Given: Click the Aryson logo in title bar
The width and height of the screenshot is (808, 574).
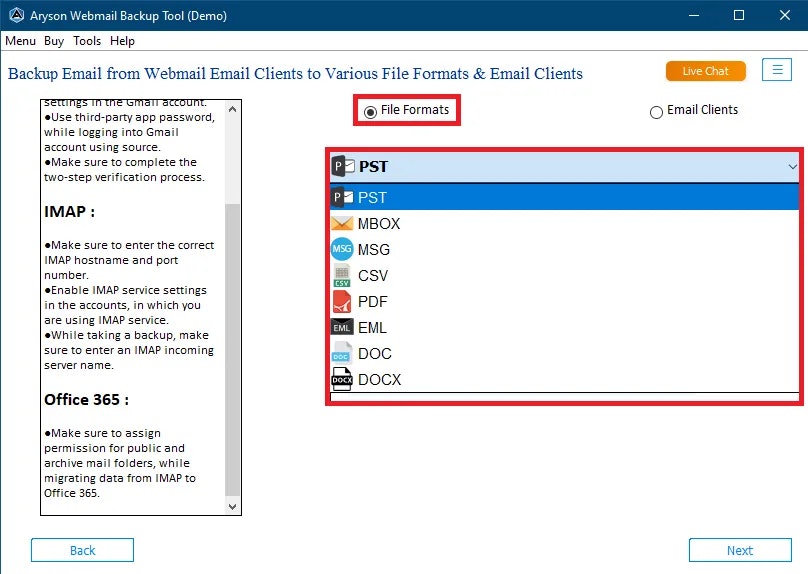Looking at the screenshot, I should pyautogui.click(x=16, y=15).
